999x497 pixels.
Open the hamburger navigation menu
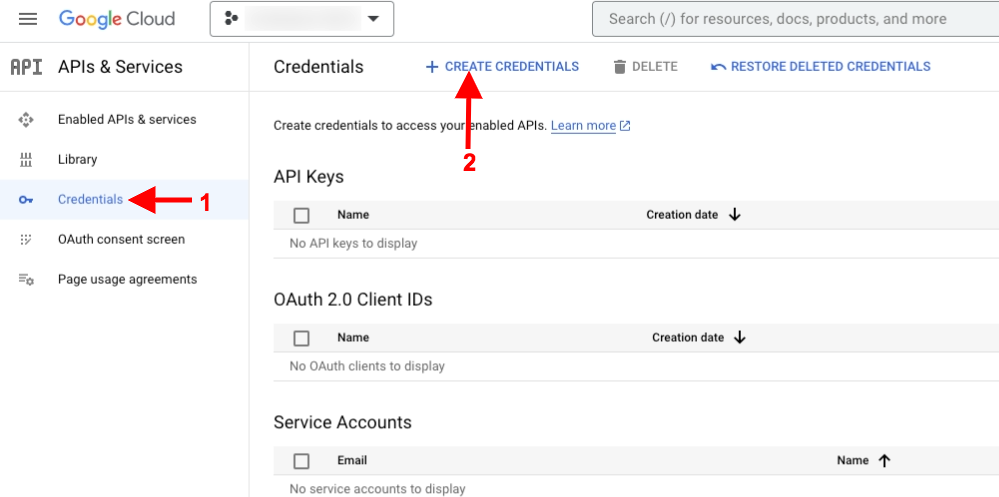[x=27, y=19]
